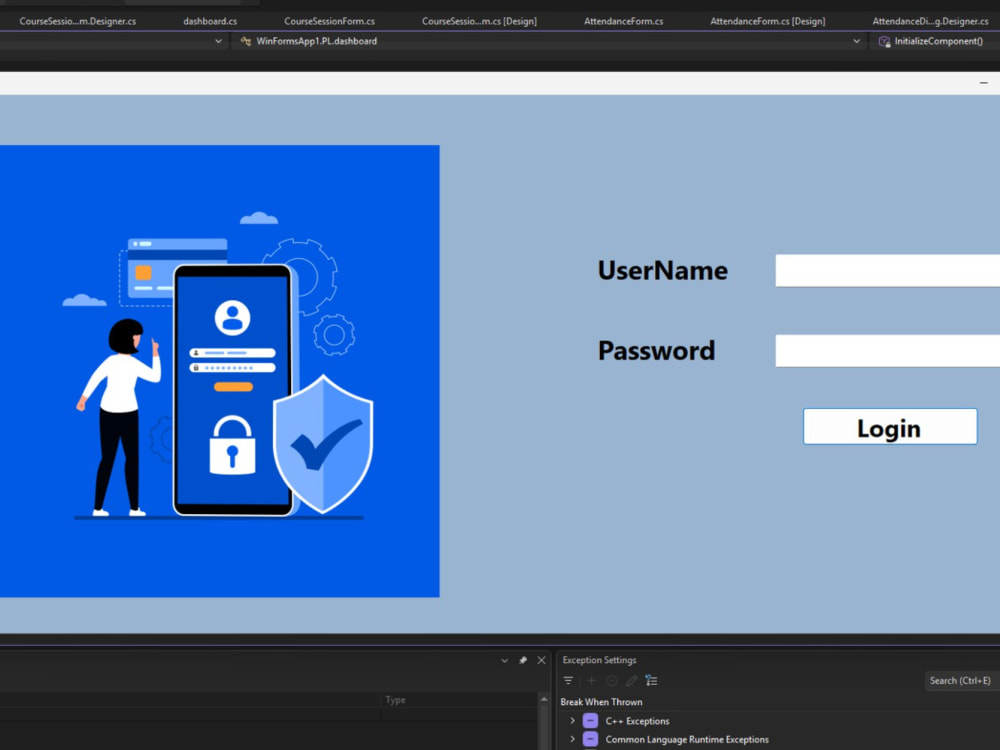Minimize the login form window
Viewport: 1000px width, 750px height.
pyautogui.click(x=983, y=83)
